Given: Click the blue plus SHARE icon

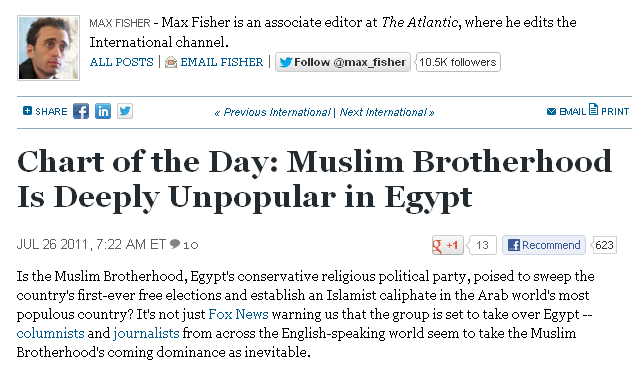Looking at the screenshot, I should coord(27,111).
